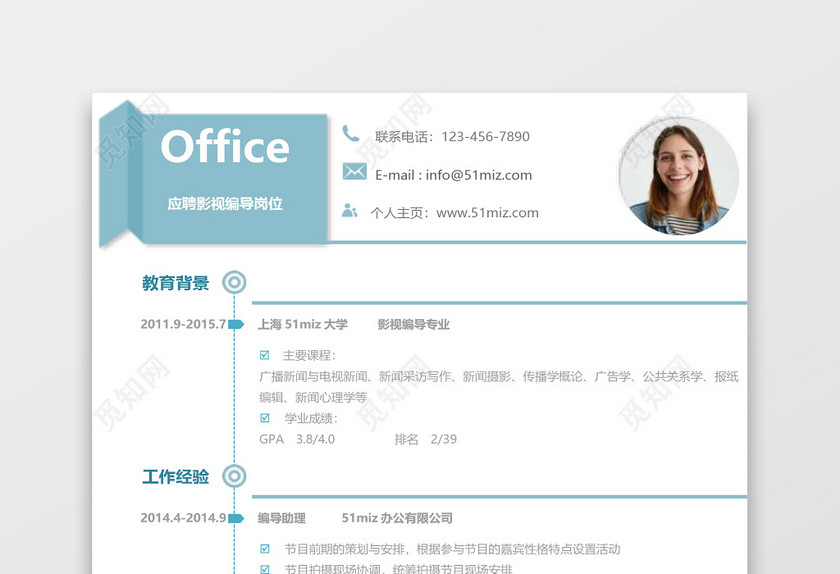Click 影视编导专业 major text
Screen dimensions: 840x574
tap(413, 324)
